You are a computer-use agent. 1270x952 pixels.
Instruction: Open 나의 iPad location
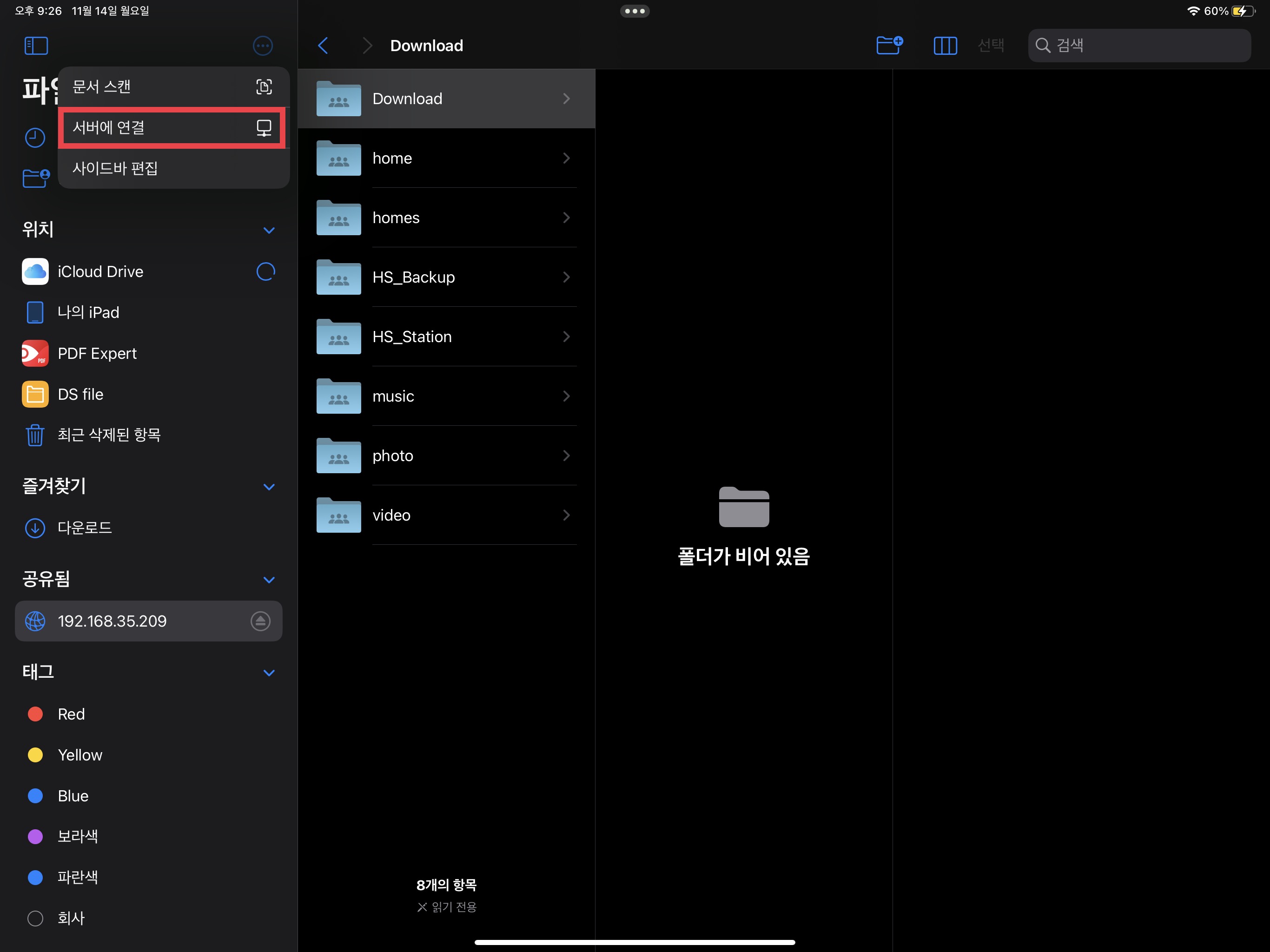pyautogui.click(x=148, y=312)
